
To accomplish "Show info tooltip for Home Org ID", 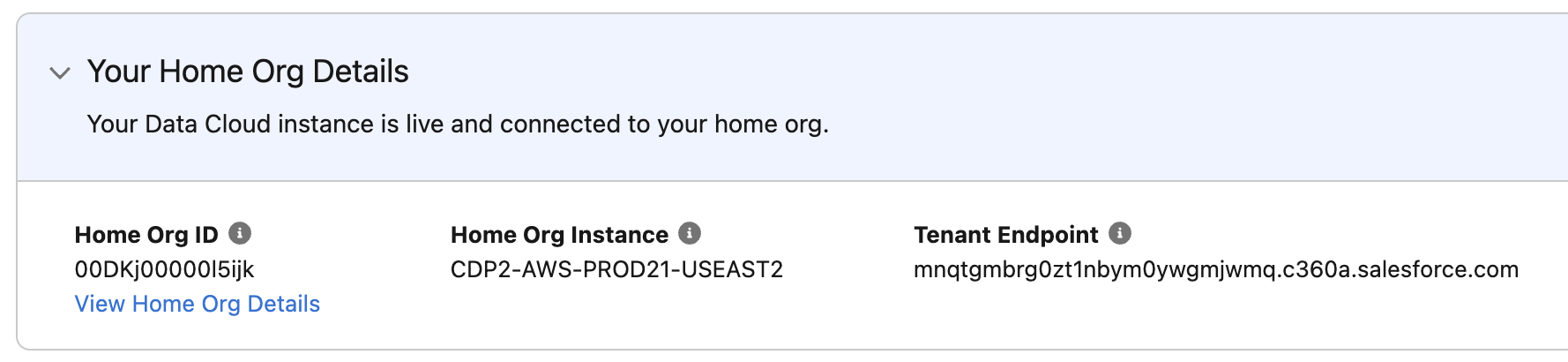I will (240, 233).
